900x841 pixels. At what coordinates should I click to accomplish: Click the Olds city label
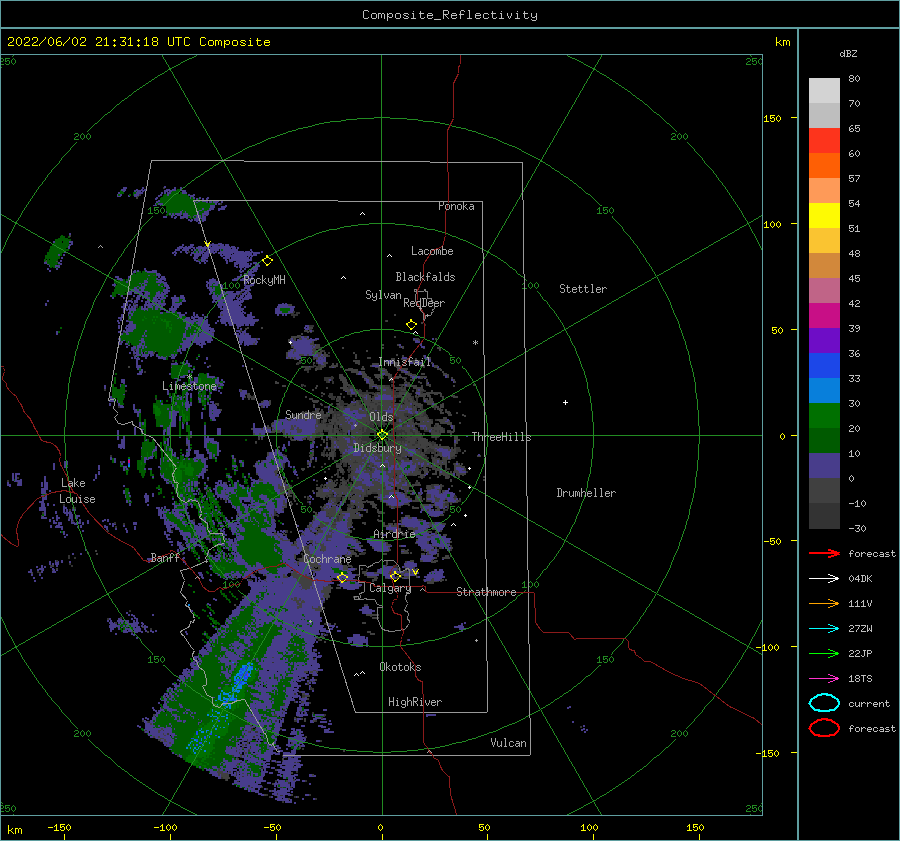[381, 417]
